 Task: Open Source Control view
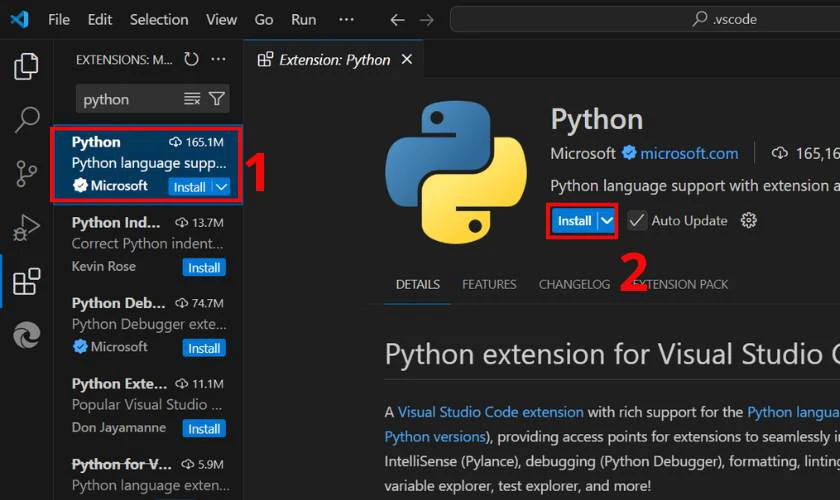[26, 174]
